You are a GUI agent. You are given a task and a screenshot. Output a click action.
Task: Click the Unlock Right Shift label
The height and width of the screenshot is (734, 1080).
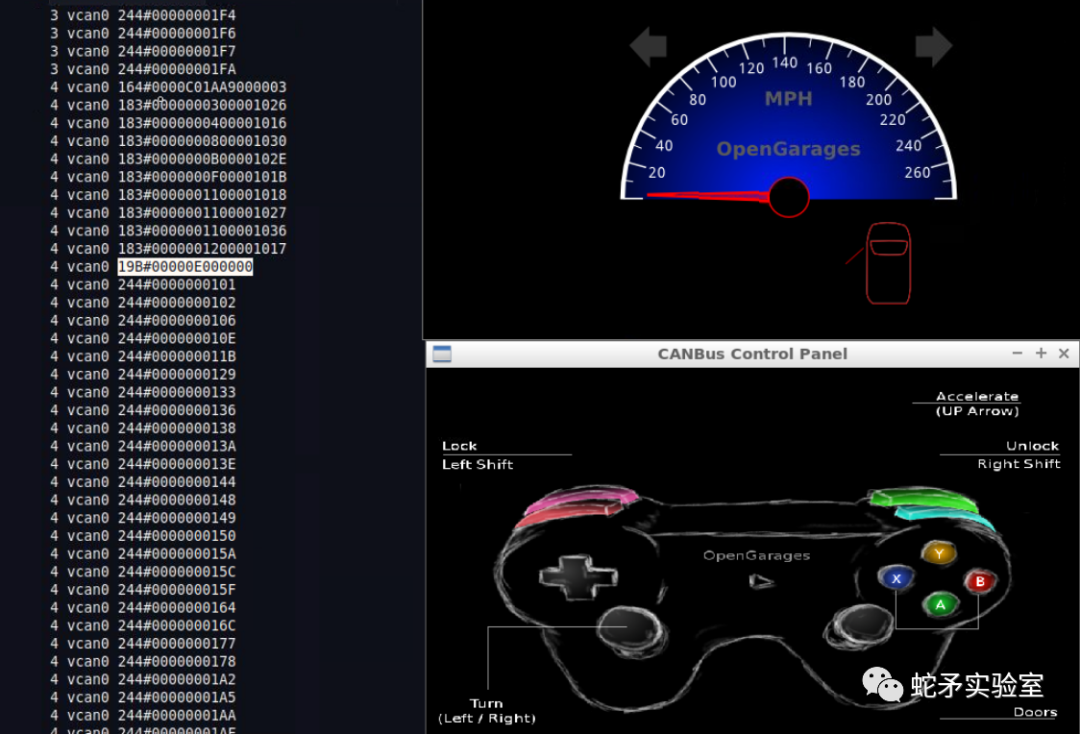1019,454
